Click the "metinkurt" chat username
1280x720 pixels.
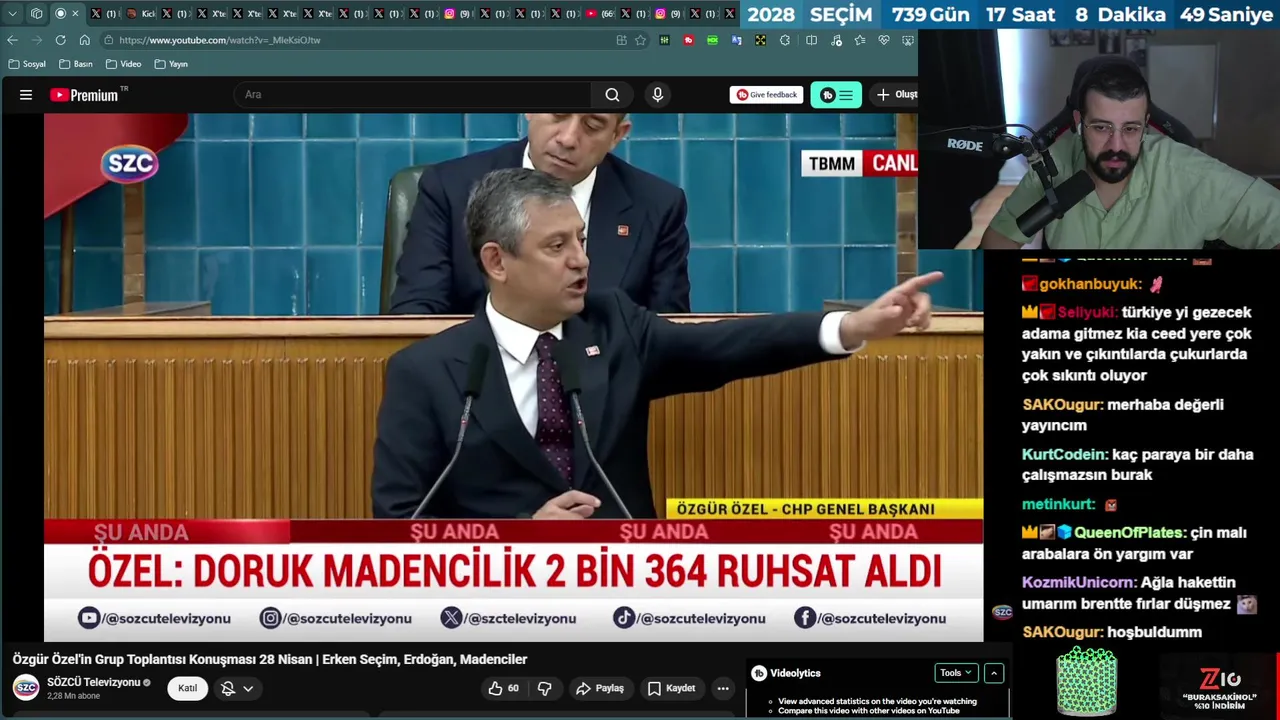(1059, 504)
